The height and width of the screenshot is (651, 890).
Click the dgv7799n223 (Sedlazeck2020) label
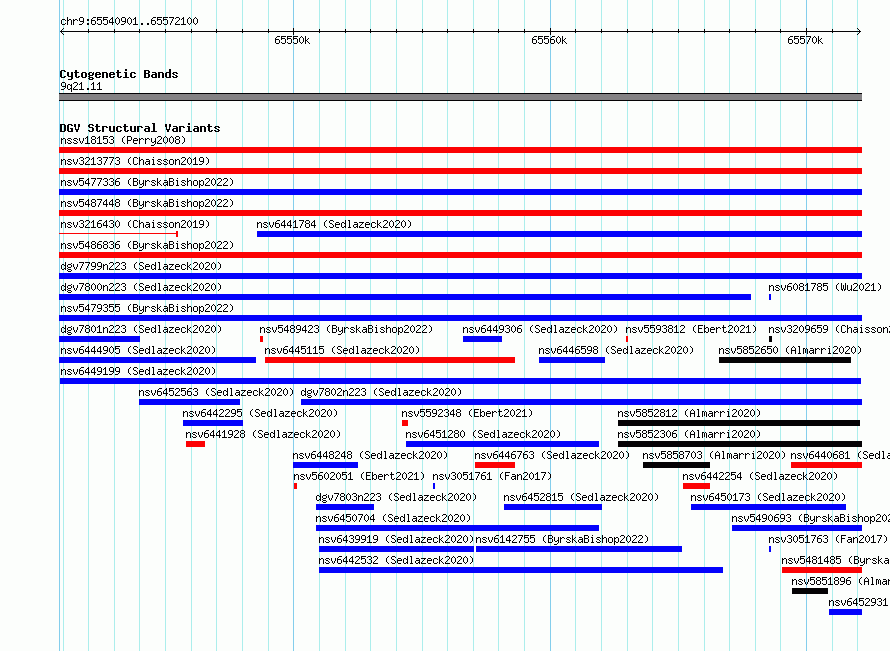(x=141, y=266)
